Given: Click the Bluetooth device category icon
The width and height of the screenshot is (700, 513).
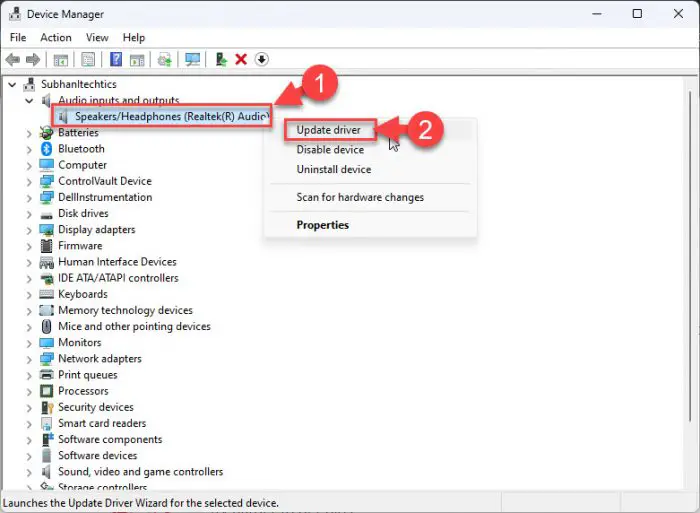Looking at the screenshot, I should coord(46,149).
